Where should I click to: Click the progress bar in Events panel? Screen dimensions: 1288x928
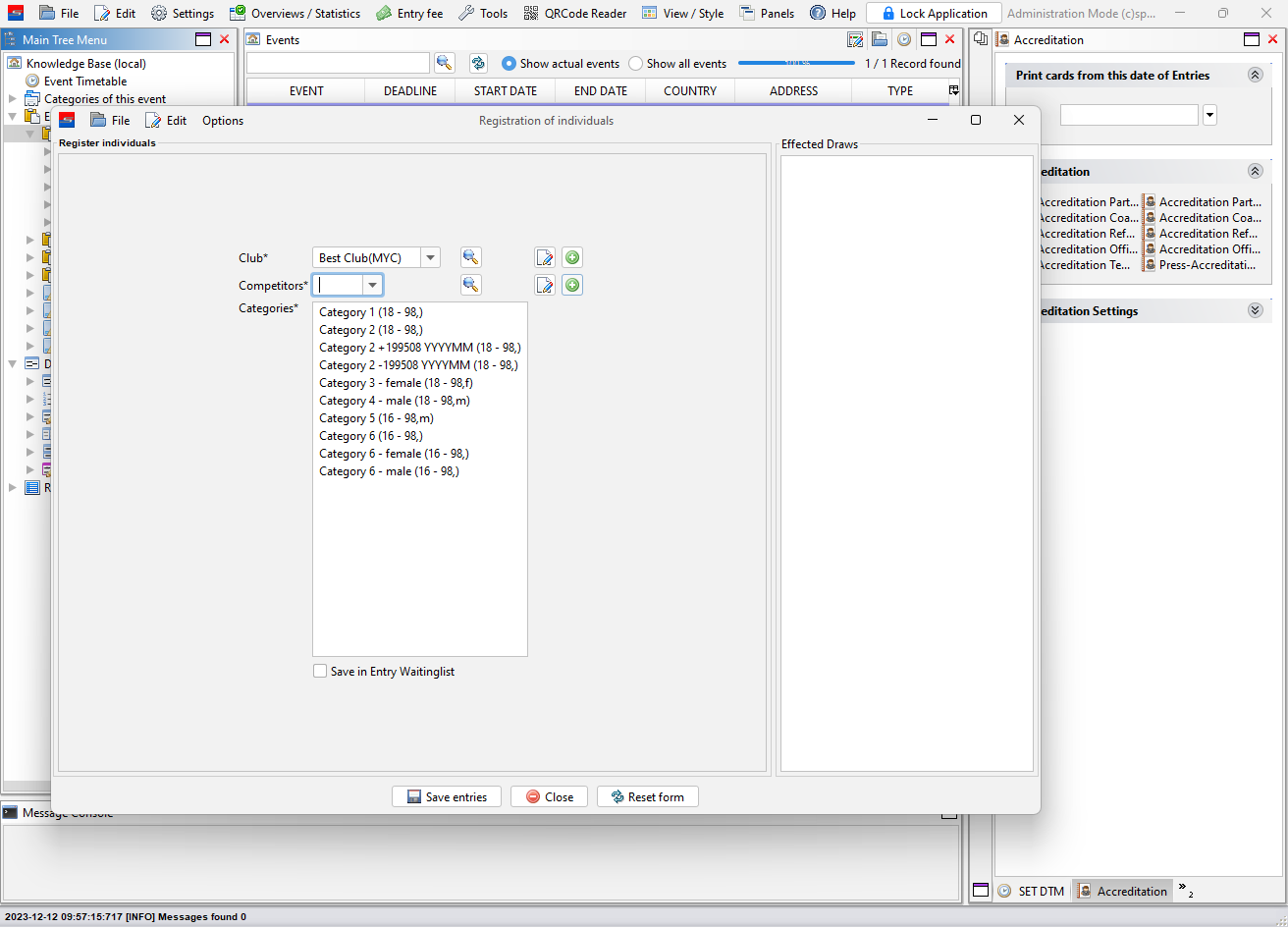(796, 63)
